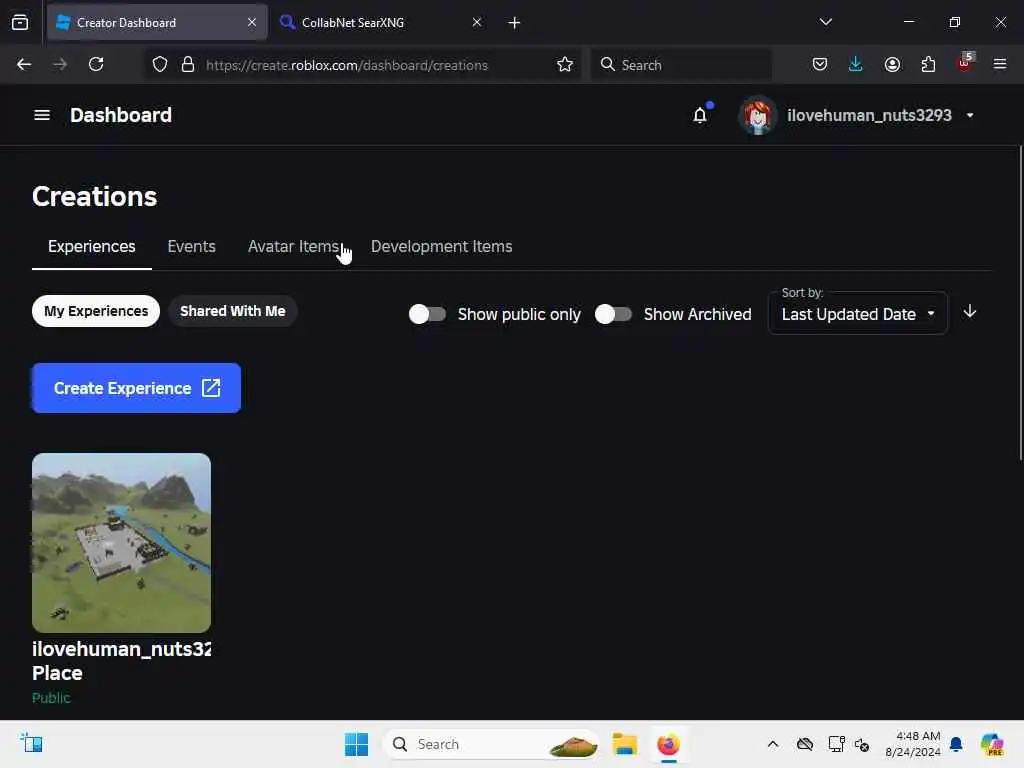
Task: Open the Pocket save icon
Action: pos(820,64)
